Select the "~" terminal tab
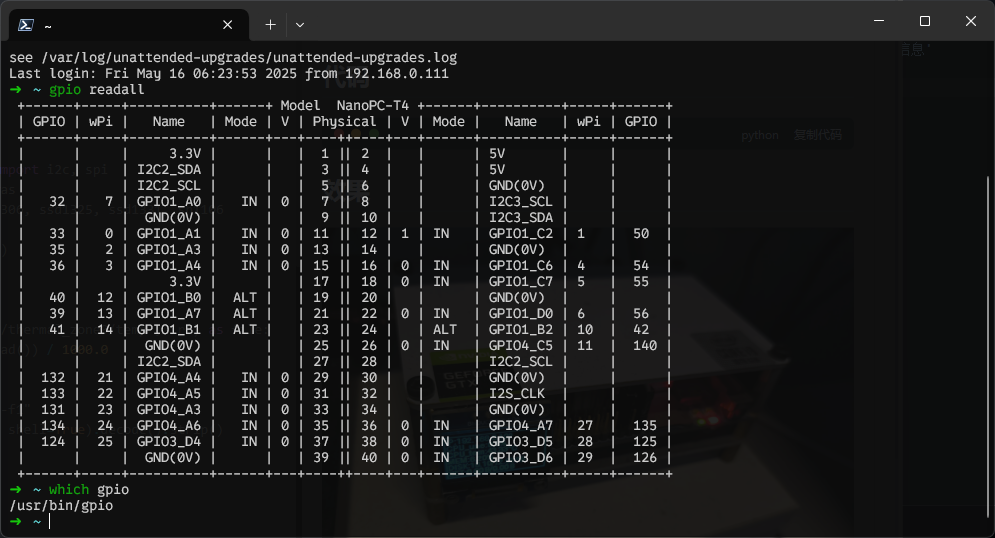Image resolution: width=995 pixels, height=538 pixels. pos(120,24)
